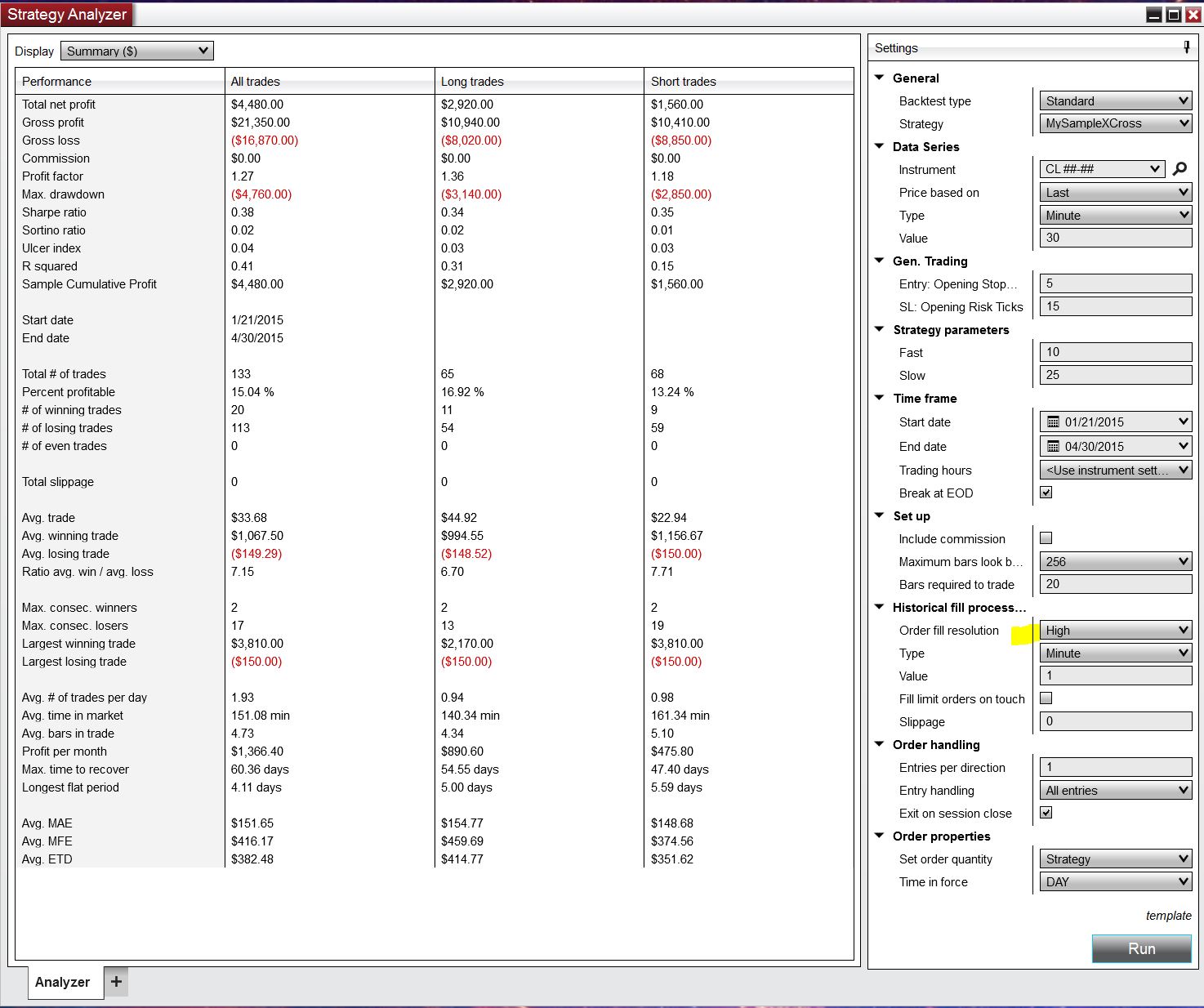
Task: Select the Total net profit row label
Action: pos(59,105)
